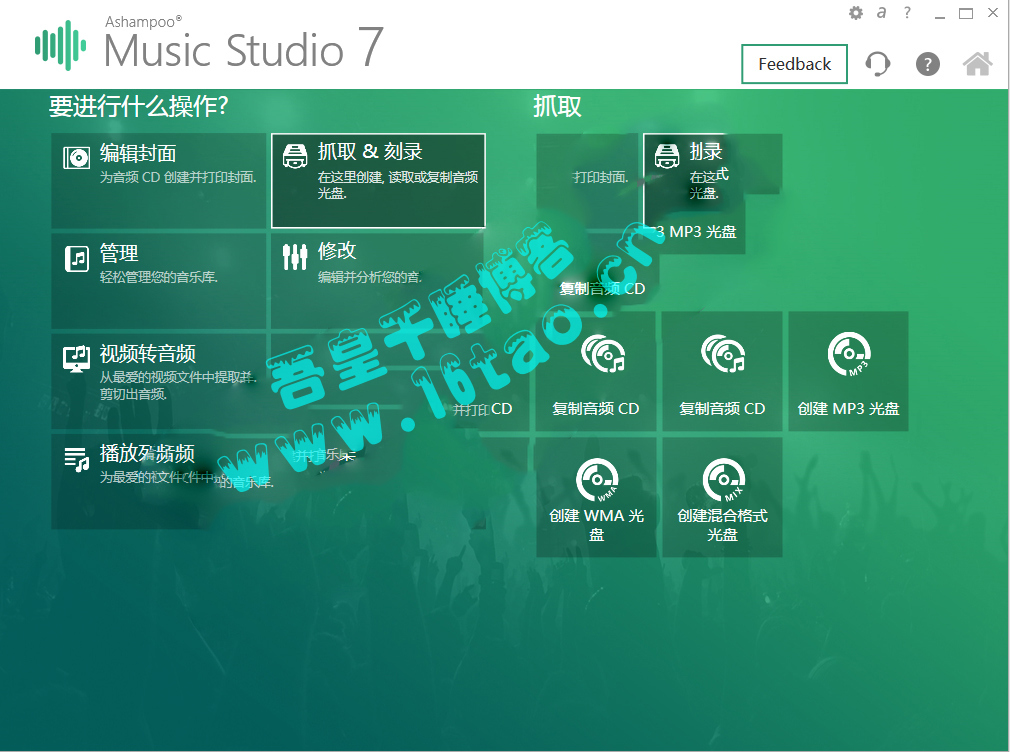Image resolution: width=1010 pixels, height=752 pixels.
Task: Close the Music Studio window
Action: pyautogui.click(x=992, y=13)
